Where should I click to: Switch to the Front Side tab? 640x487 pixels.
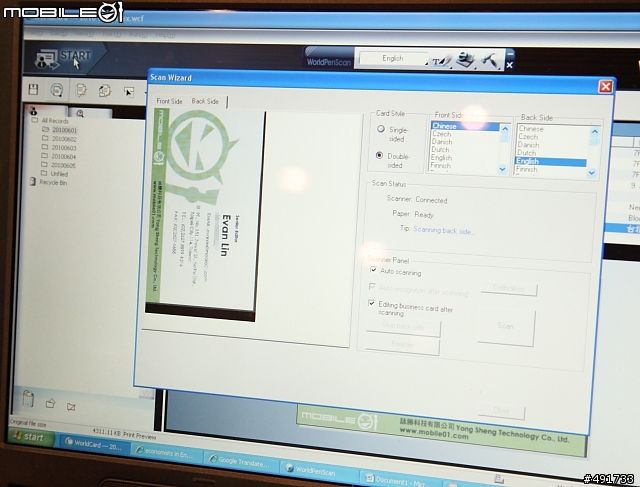(169, 101)
